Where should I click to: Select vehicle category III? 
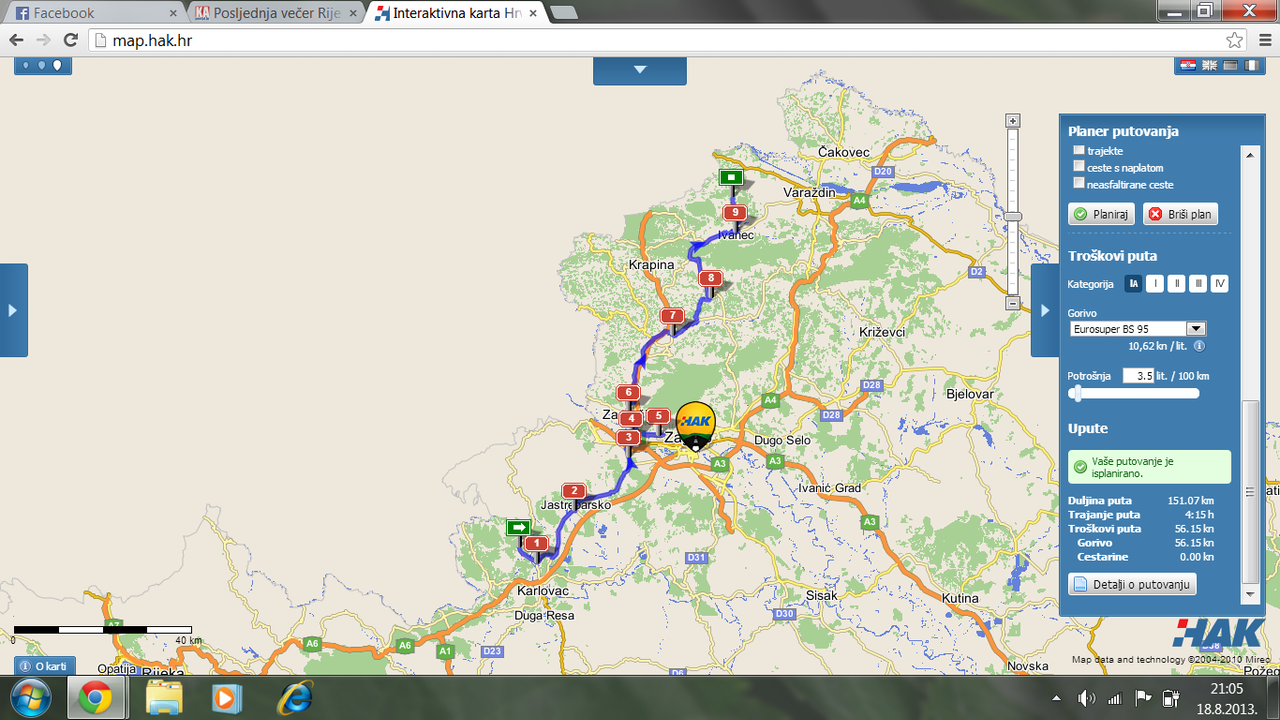click(x=1198, y=284)
